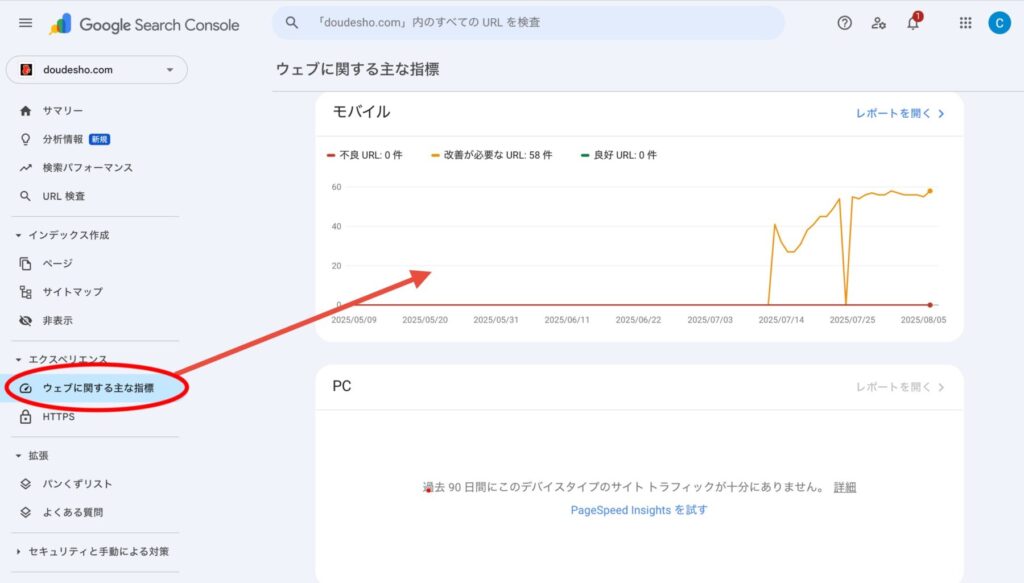Open 検索パフォーマンス in the sidebar
The image size is (1024, 583).
coord(87,167)
